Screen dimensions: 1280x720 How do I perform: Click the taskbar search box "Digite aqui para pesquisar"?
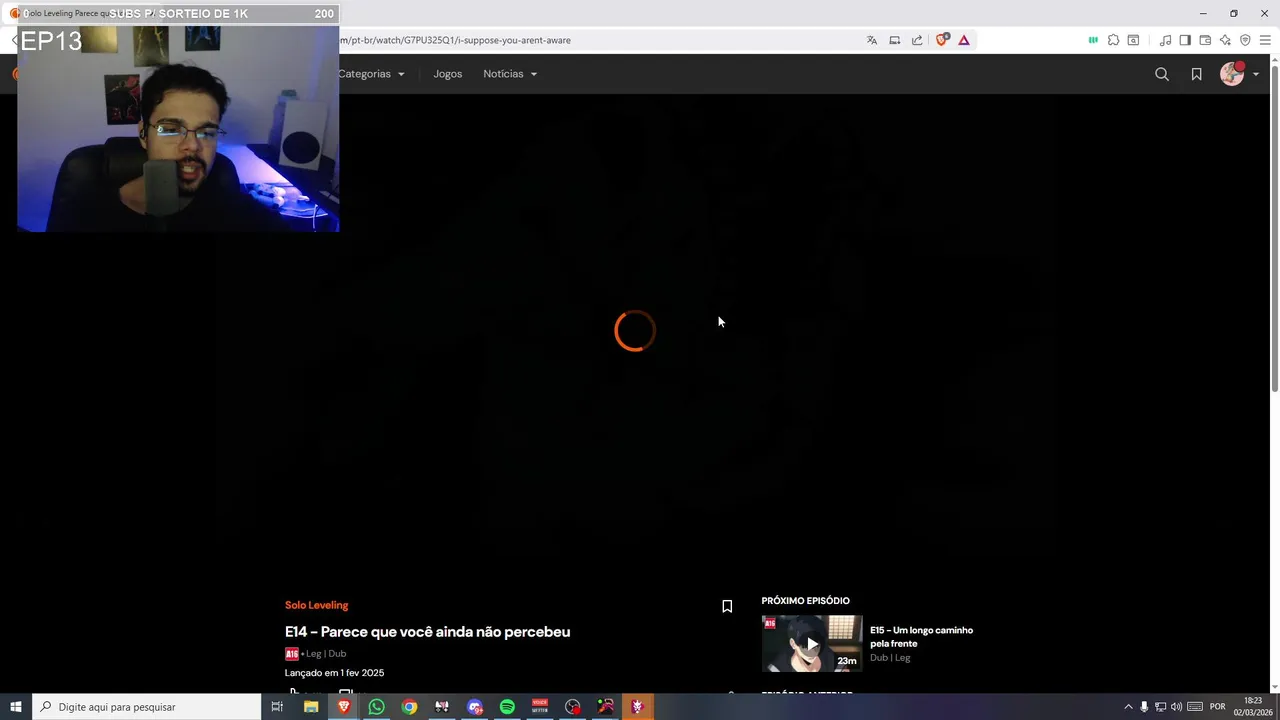point(147,707)
